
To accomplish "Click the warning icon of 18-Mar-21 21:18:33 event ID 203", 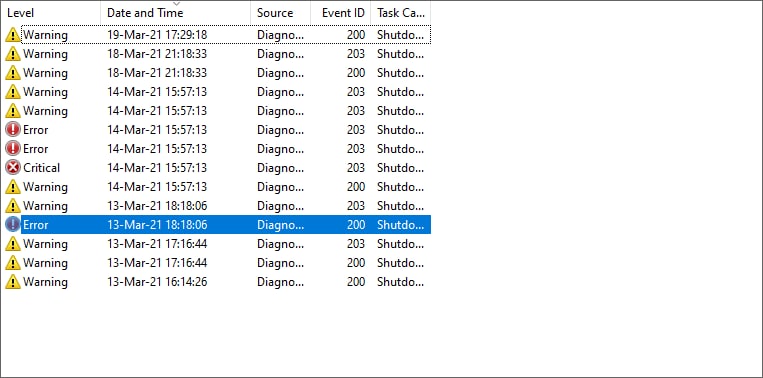I will [13, 54].
